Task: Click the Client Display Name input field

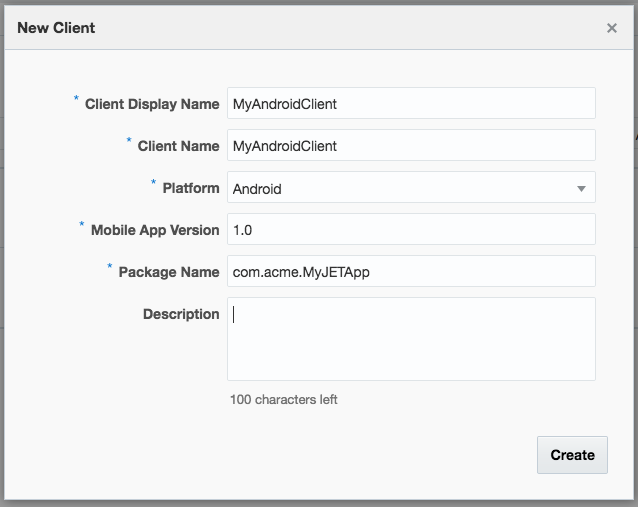Action: pos(411,103)
